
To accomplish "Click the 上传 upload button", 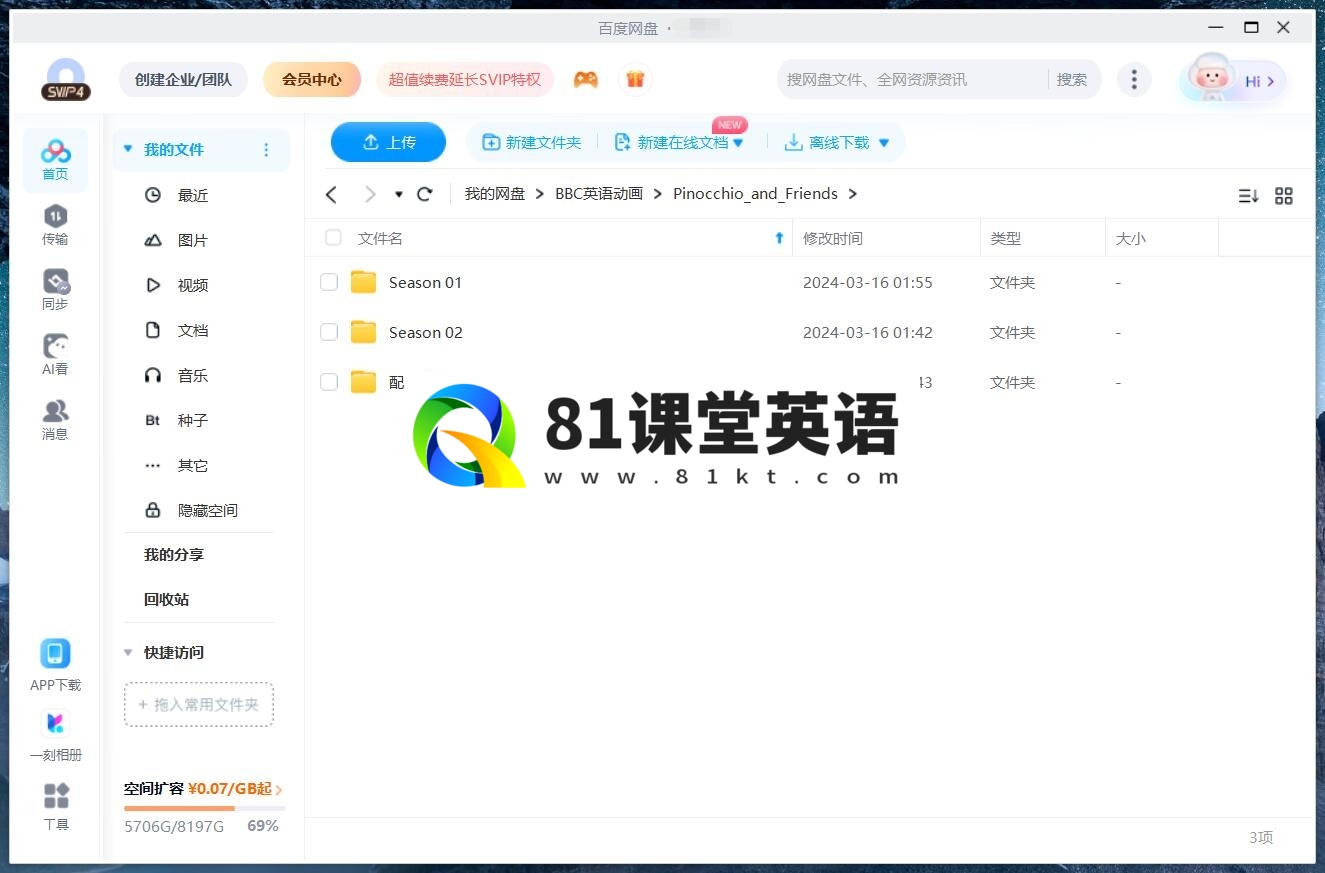I will pyautogui.click(x=388, y=142).
